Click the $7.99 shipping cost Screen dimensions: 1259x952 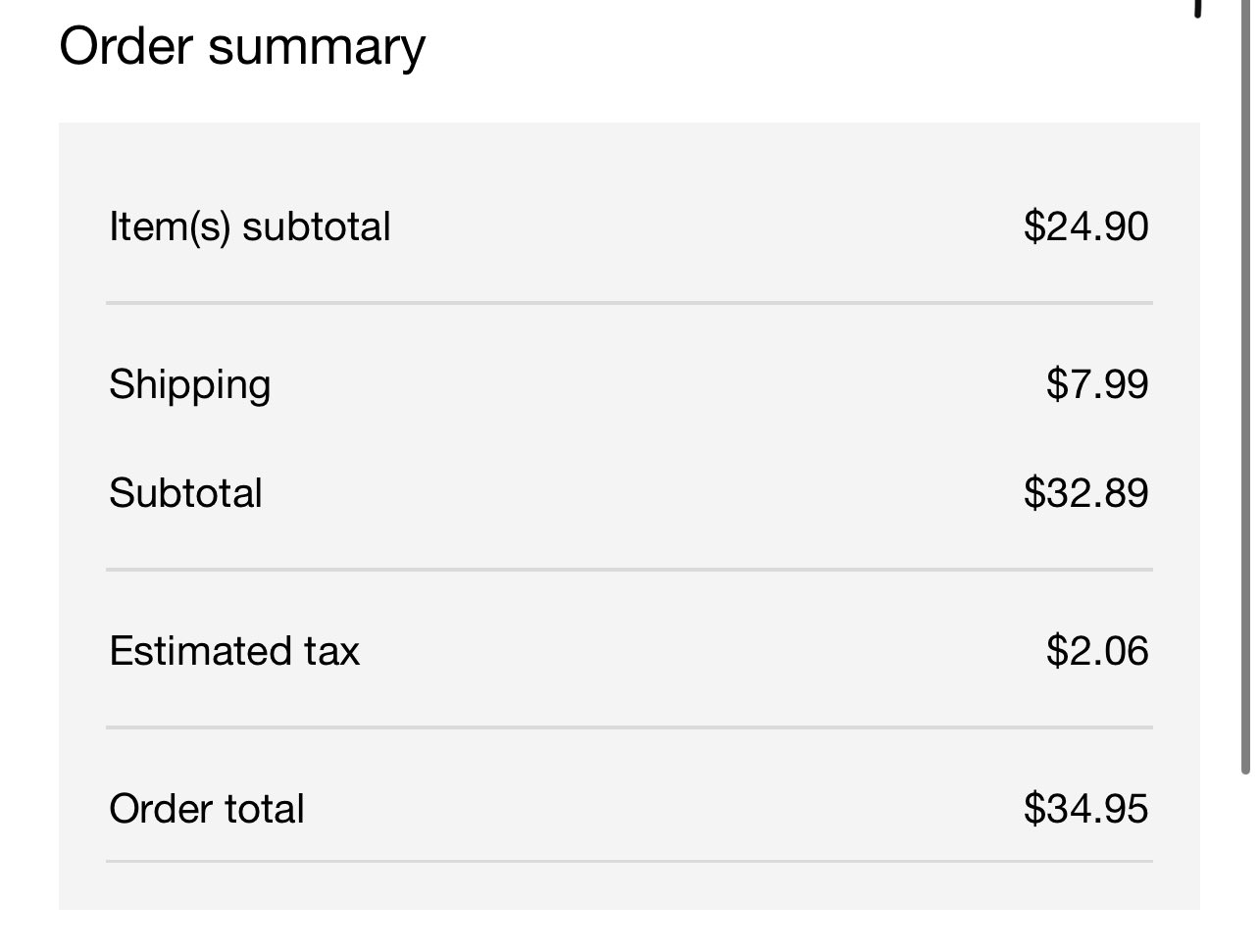1097,384
